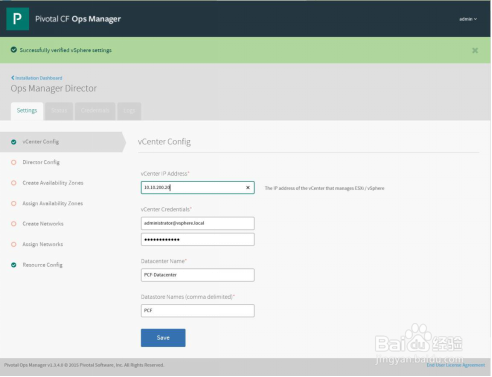Click the Ops Manager Director heading

tap(54, 88)
